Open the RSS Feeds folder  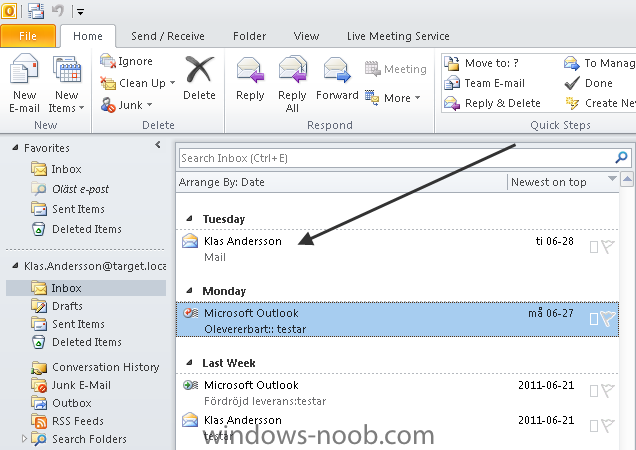(x=68, y=421)
